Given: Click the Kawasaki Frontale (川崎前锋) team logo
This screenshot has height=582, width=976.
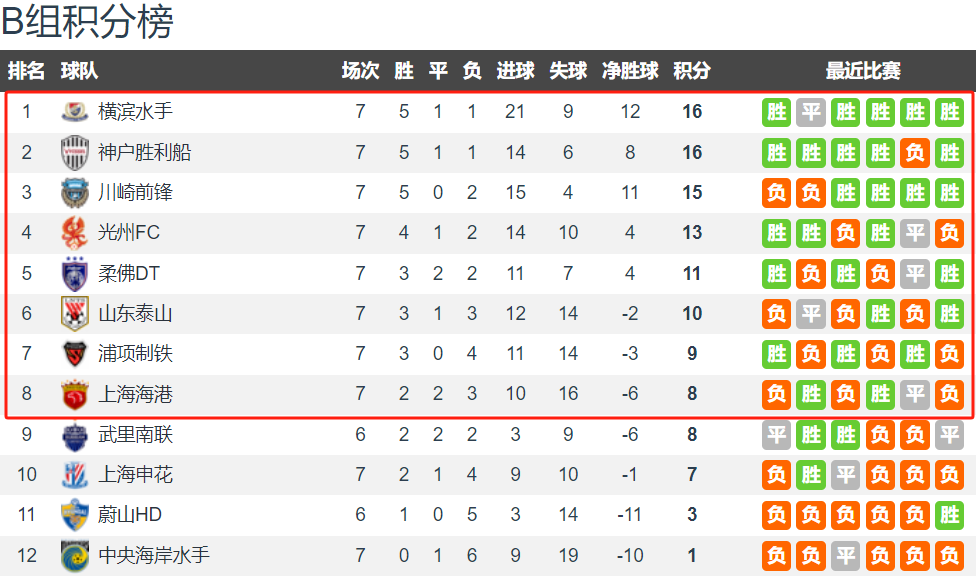Looking at the screenshot, I should 75,192.
